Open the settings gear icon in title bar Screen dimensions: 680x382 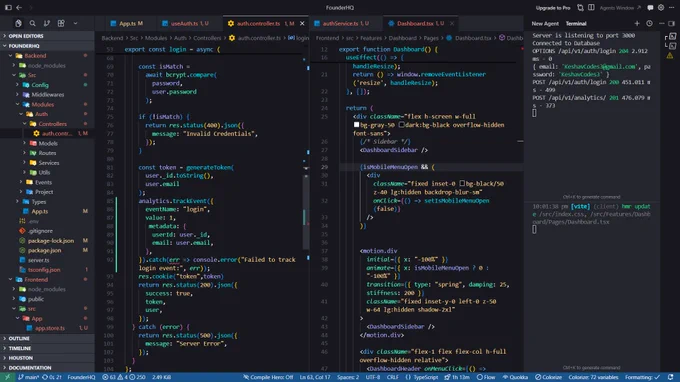click(661, 7)
